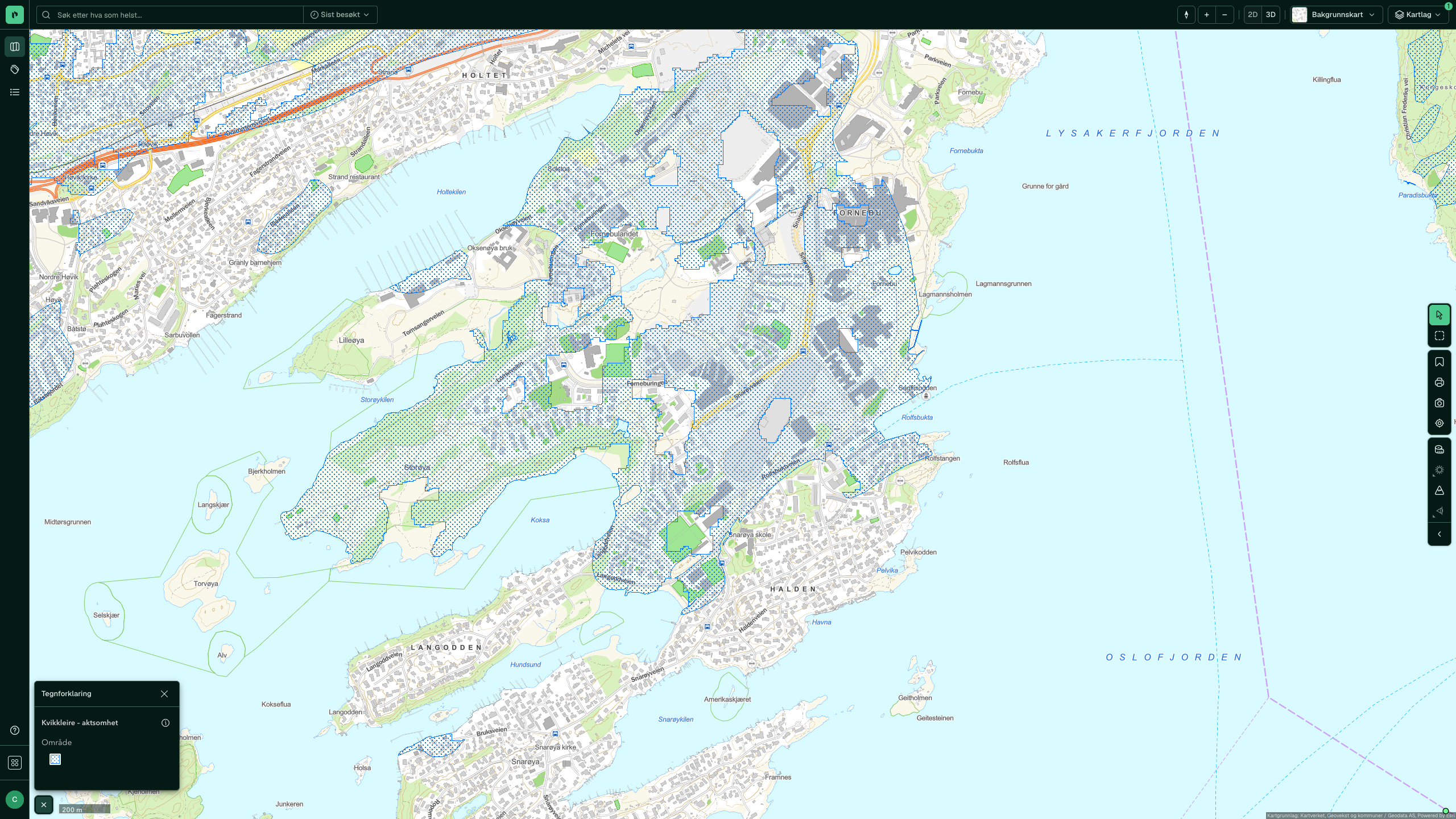Image resolution: width=1456 pixels, height=819 pixels.
Task: Open the Bakgrunnskart dropdown
Action: point(1337,15)
